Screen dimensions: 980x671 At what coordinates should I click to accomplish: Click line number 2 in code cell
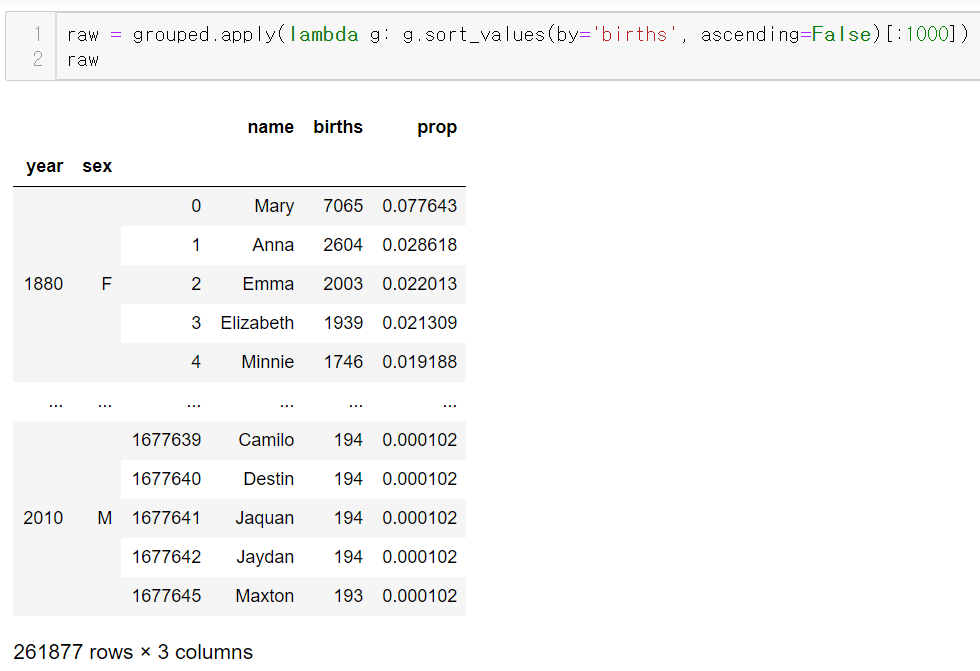click(x=38, y=59)
